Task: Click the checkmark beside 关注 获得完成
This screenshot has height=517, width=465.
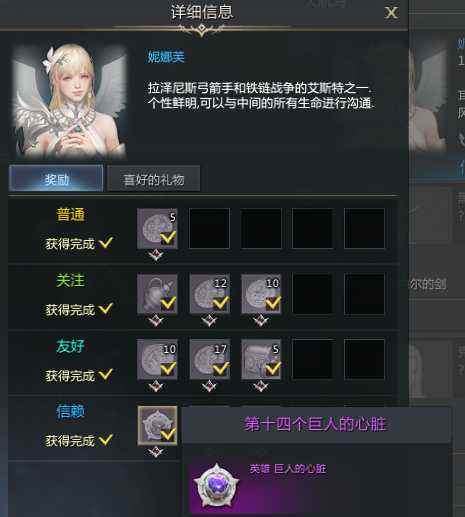Action: tap(106, 308)
